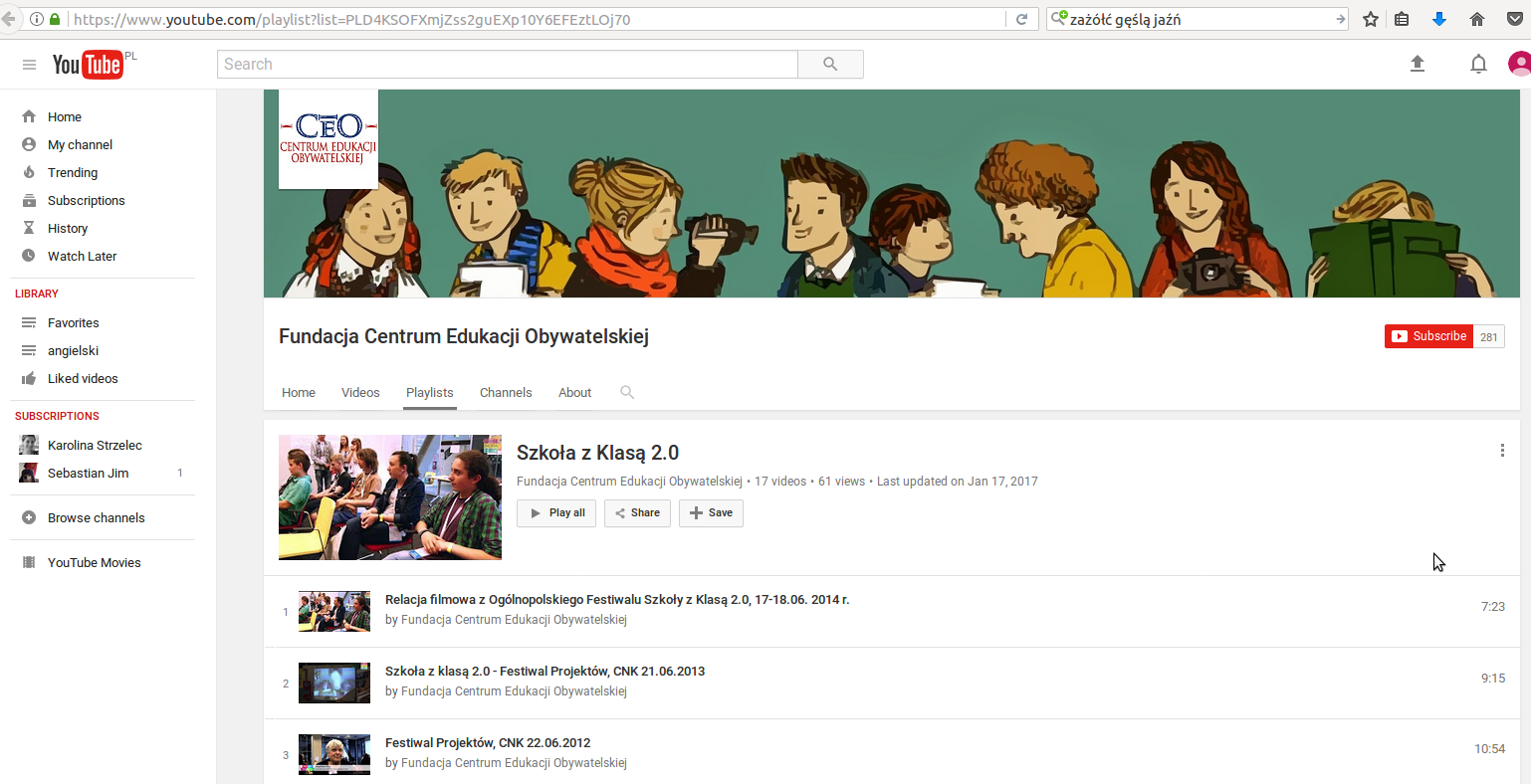Click the channel author link under video 3
Image resolution: width=1531 pixels, height=784 pixels.
pos(514,763)
